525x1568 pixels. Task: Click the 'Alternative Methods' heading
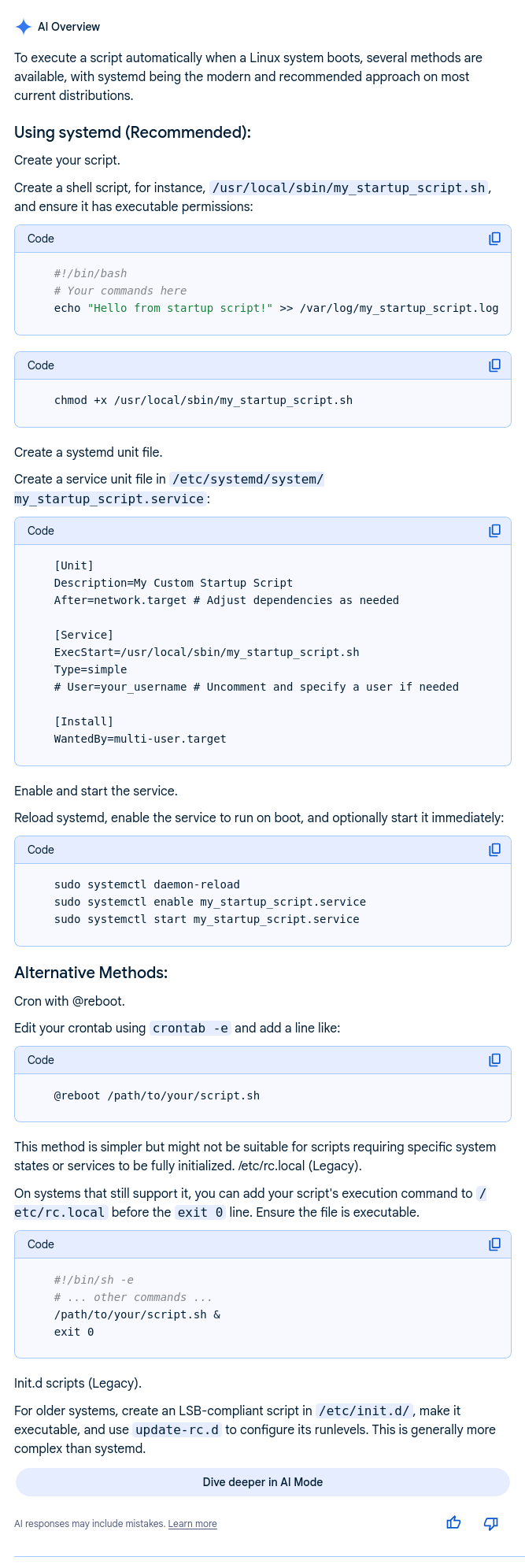[91, 973]
